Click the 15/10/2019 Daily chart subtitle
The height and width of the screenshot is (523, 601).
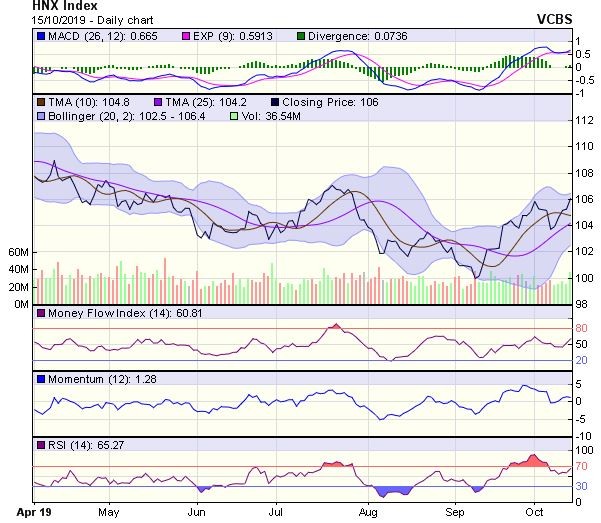[80, 20]
